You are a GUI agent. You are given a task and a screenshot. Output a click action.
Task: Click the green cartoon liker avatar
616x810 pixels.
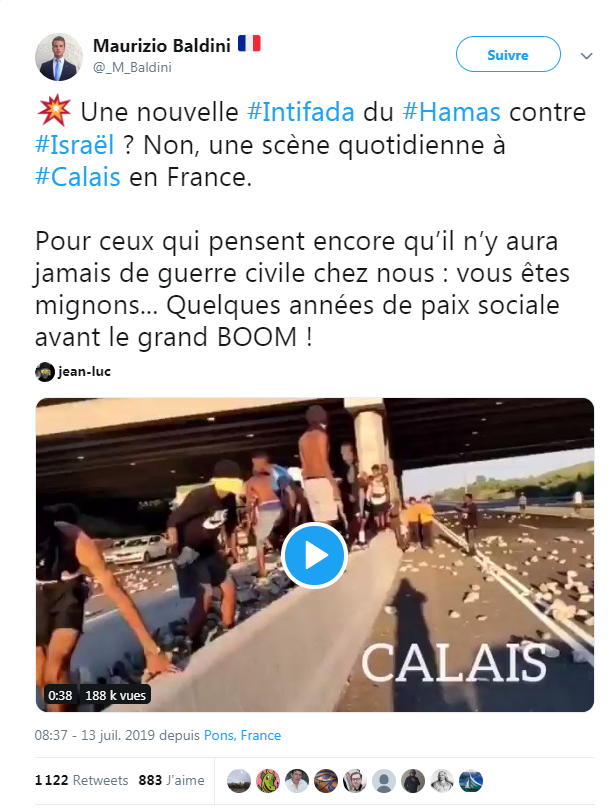pyautogui.click(x=268, y=781)
